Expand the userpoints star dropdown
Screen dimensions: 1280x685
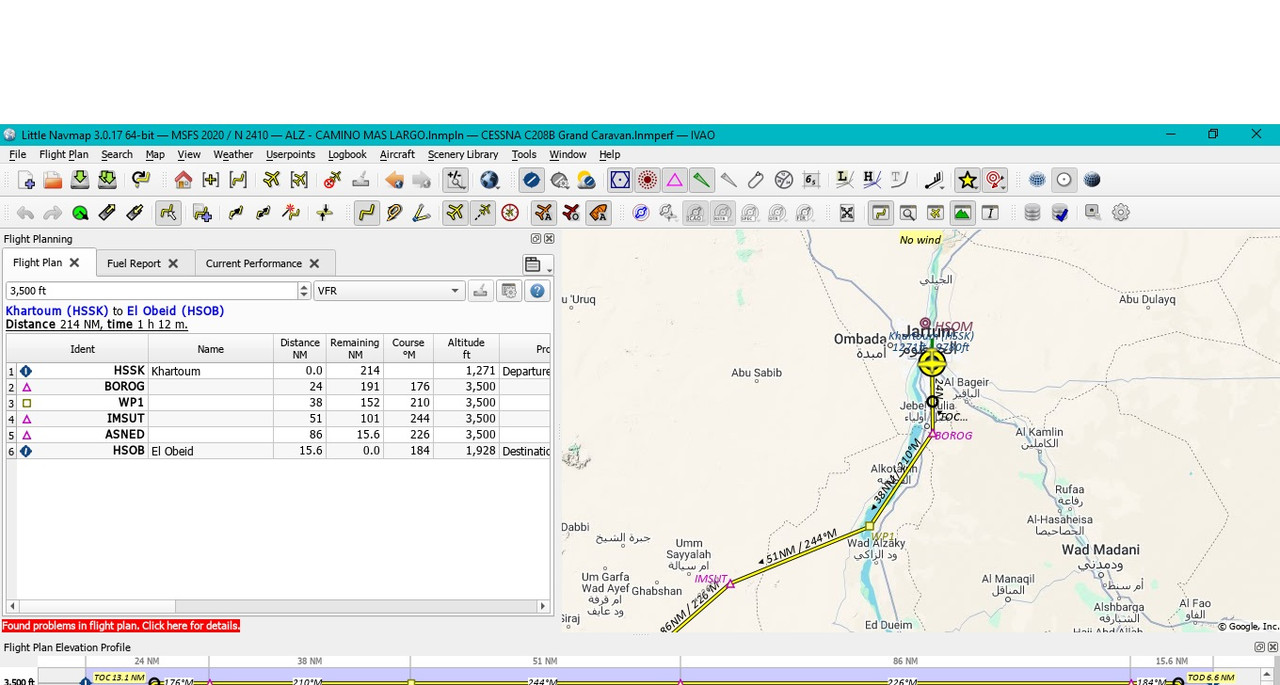[967, 180]
